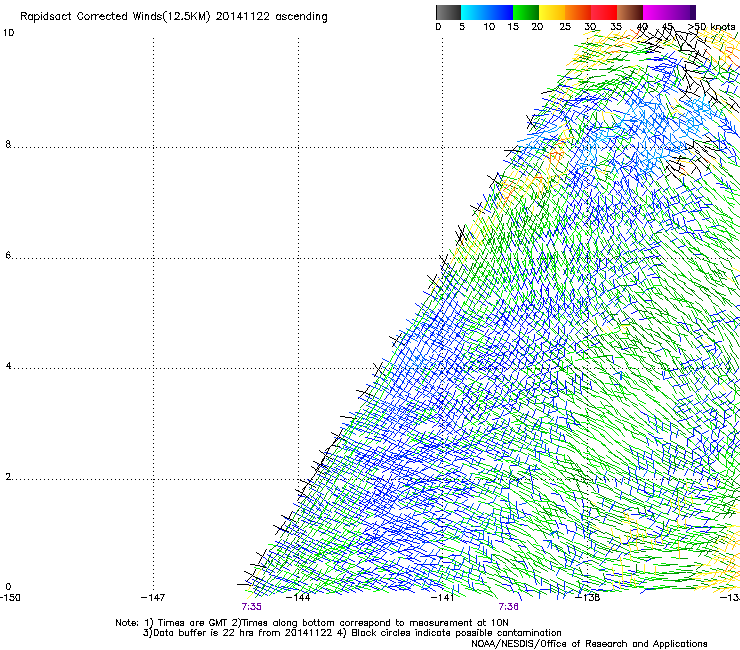Click the NOAA/NESDIS credit line
This screenshot has height=650, width=740.
(589, 644)
